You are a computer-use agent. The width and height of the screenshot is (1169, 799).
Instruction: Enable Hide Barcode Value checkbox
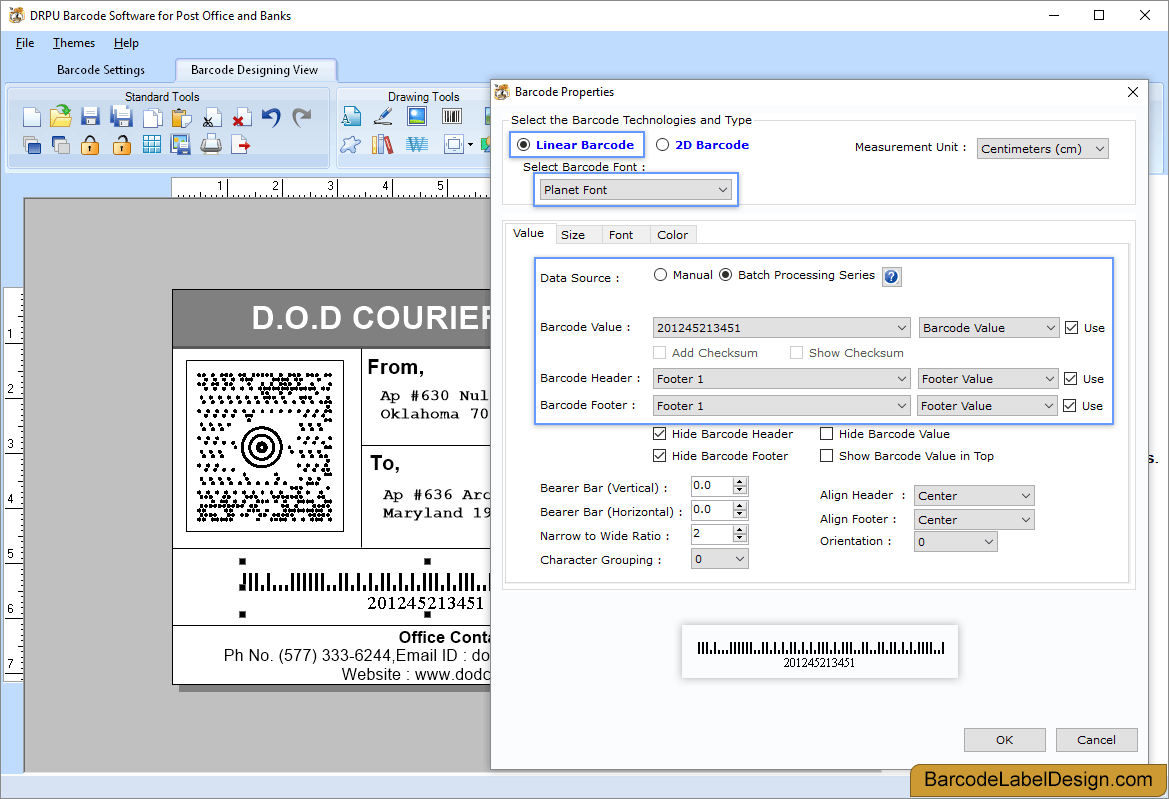click(x=826, y=434)
